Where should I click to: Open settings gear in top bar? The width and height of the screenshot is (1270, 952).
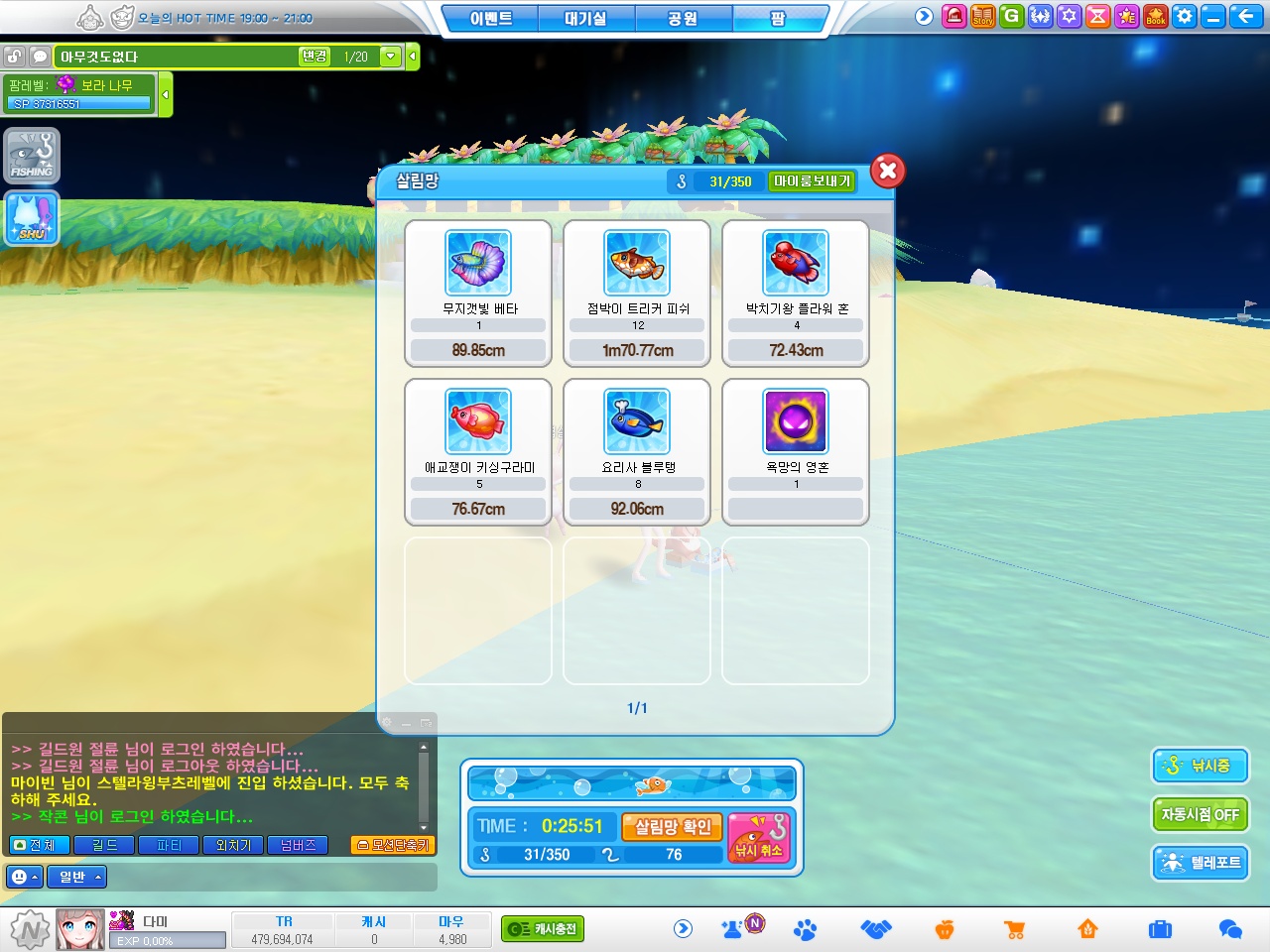[x=1184, y=16]
